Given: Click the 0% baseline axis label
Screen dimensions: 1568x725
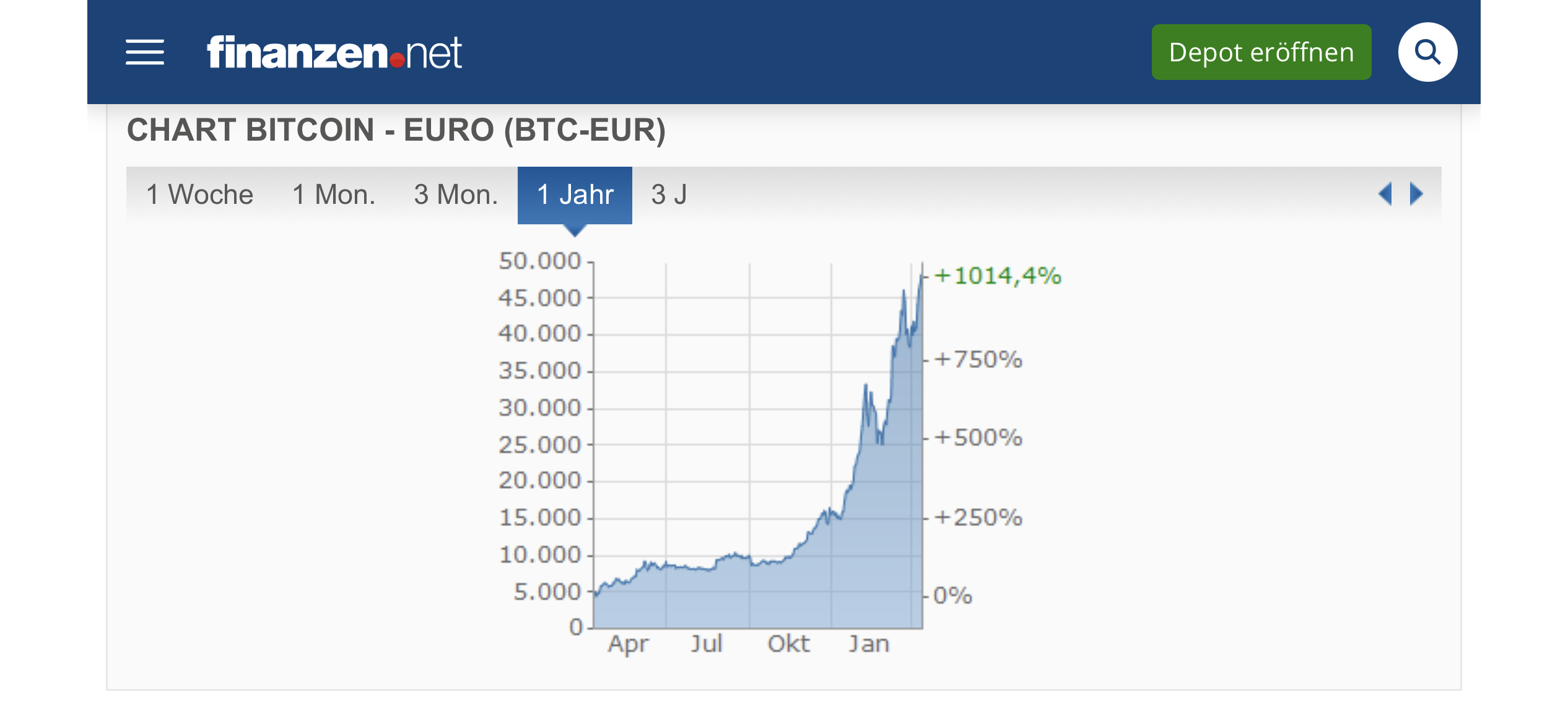Looking at the screenshot, I should (x=952, y=595).
